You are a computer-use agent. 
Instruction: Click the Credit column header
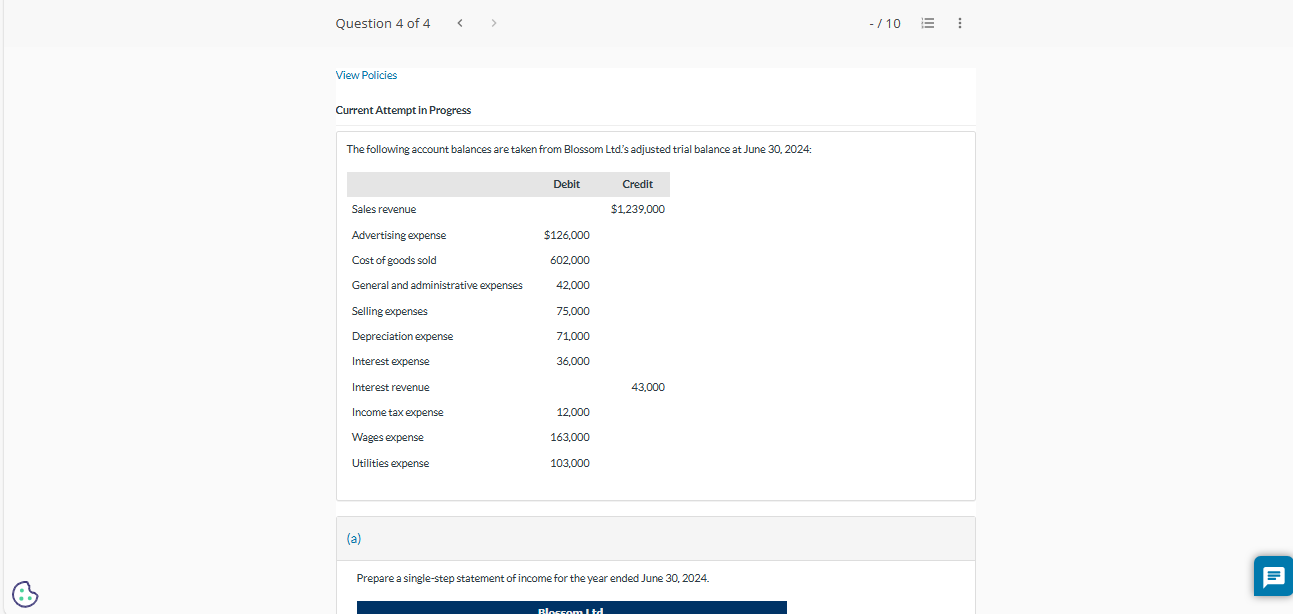pyautogui.click(x=637, y=184)
